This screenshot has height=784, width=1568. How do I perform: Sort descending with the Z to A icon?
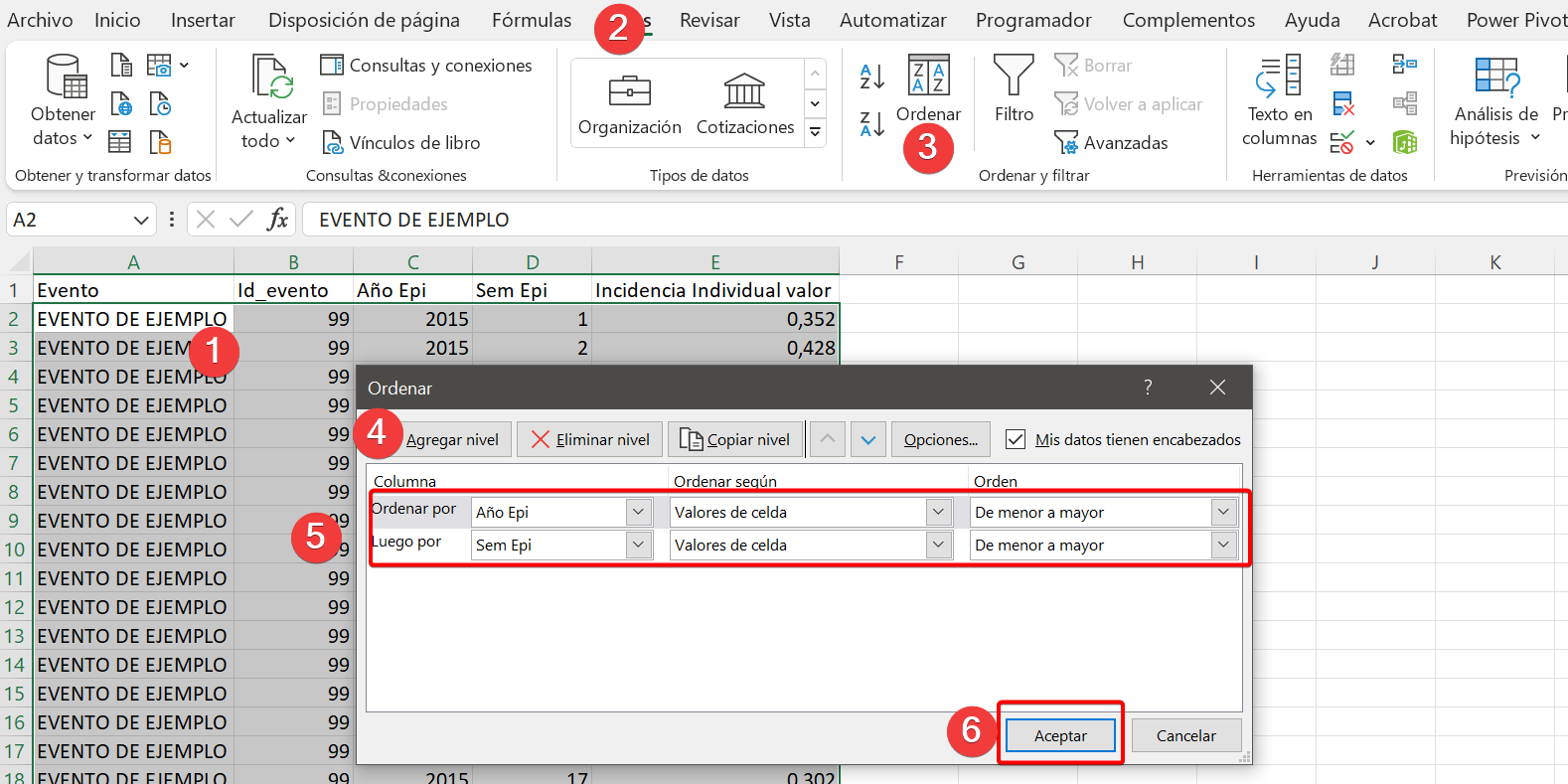pos(872,123)
